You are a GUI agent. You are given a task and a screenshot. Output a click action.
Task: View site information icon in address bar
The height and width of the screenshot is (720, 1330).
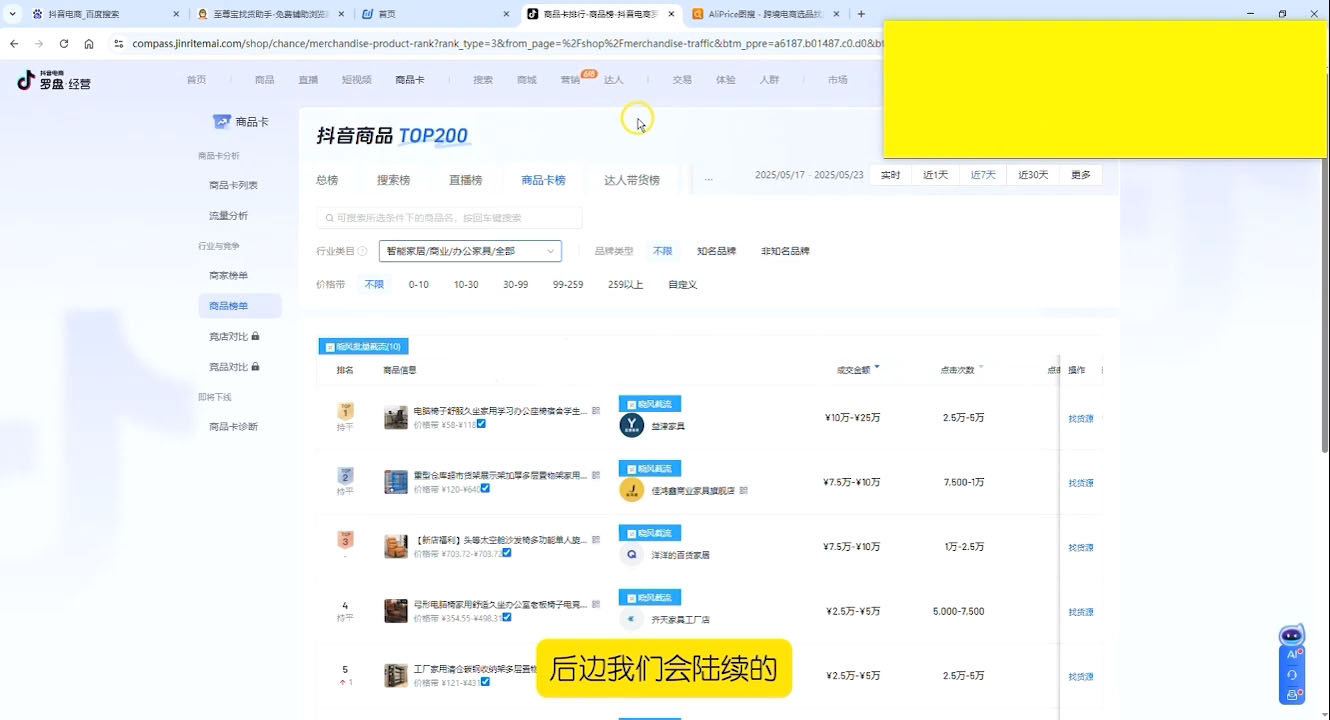[118, 44]
